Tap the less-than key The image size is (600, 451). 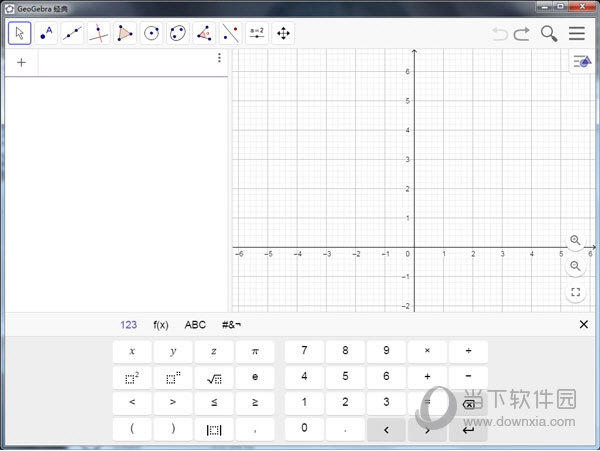(x=132, y=403)
